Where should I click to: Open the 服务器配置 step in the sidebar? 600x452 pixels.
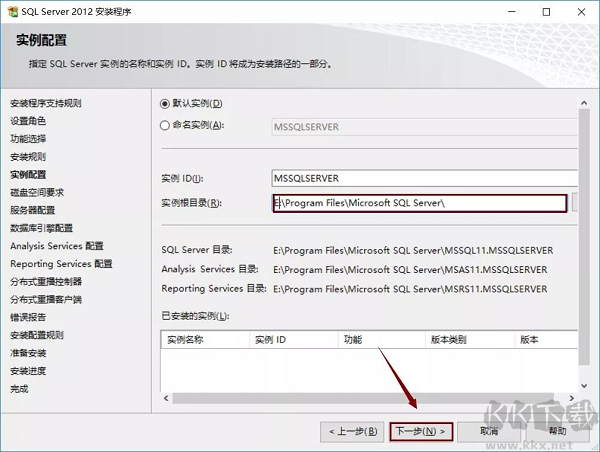click(x=33, y=210)
